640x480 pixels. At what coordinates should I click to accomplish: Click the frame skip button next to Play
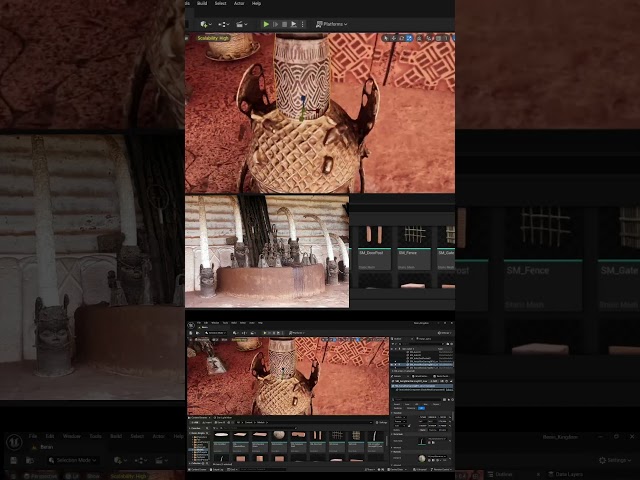click(276, 24)
